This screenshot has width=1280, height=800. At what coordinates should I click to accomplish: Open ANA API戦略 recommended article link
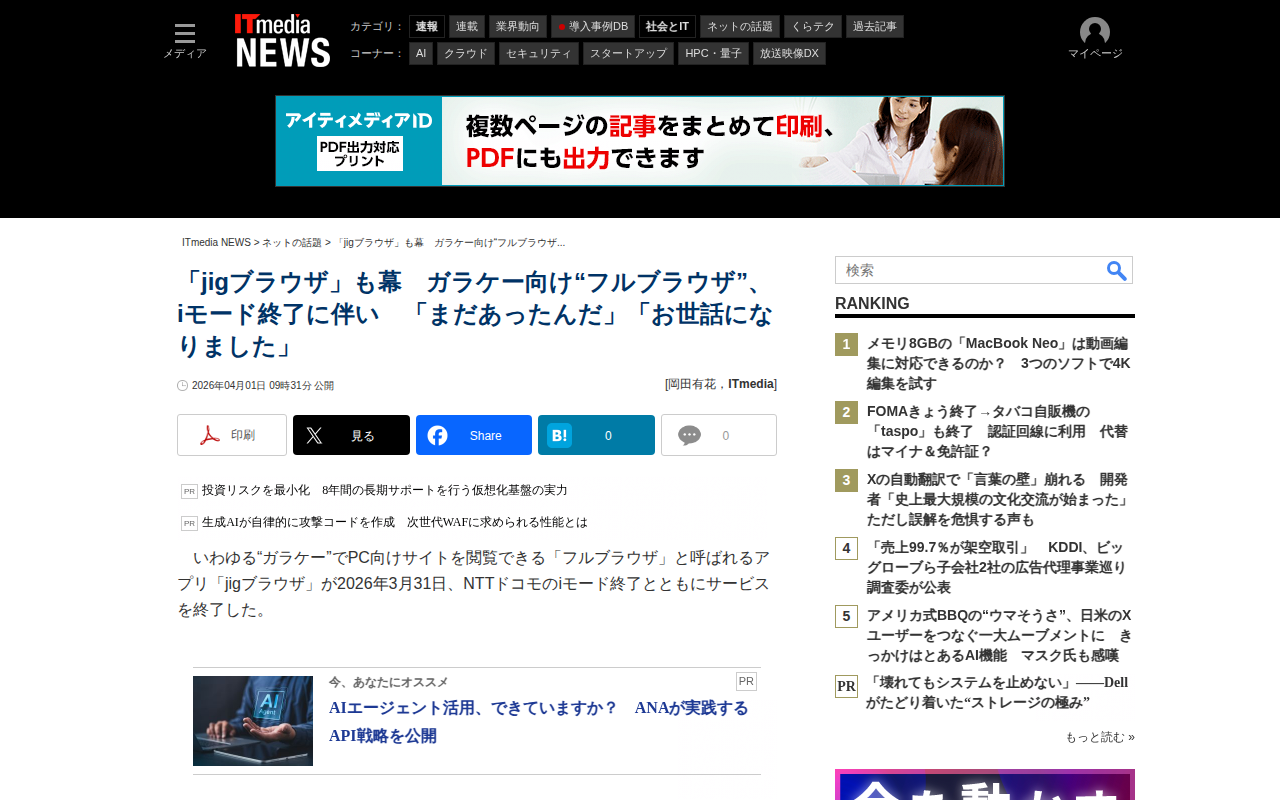(x=539, y=722)
